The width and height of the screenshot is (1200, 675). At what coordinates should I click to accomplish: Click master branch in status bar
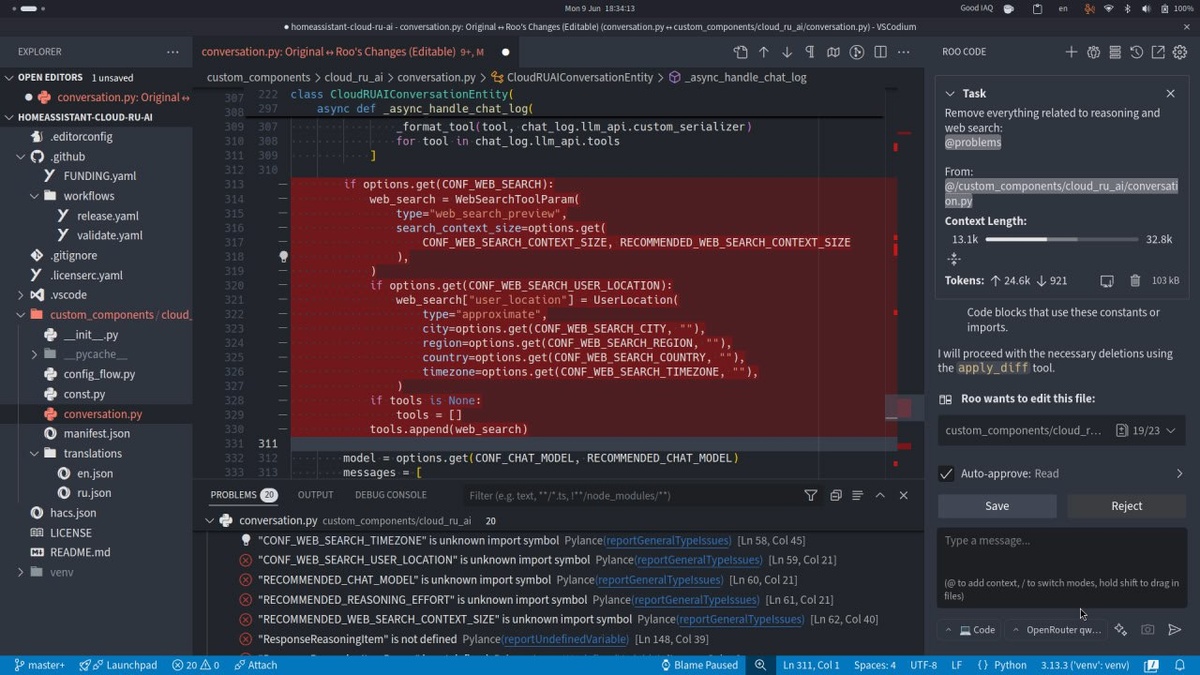[39, 665]
